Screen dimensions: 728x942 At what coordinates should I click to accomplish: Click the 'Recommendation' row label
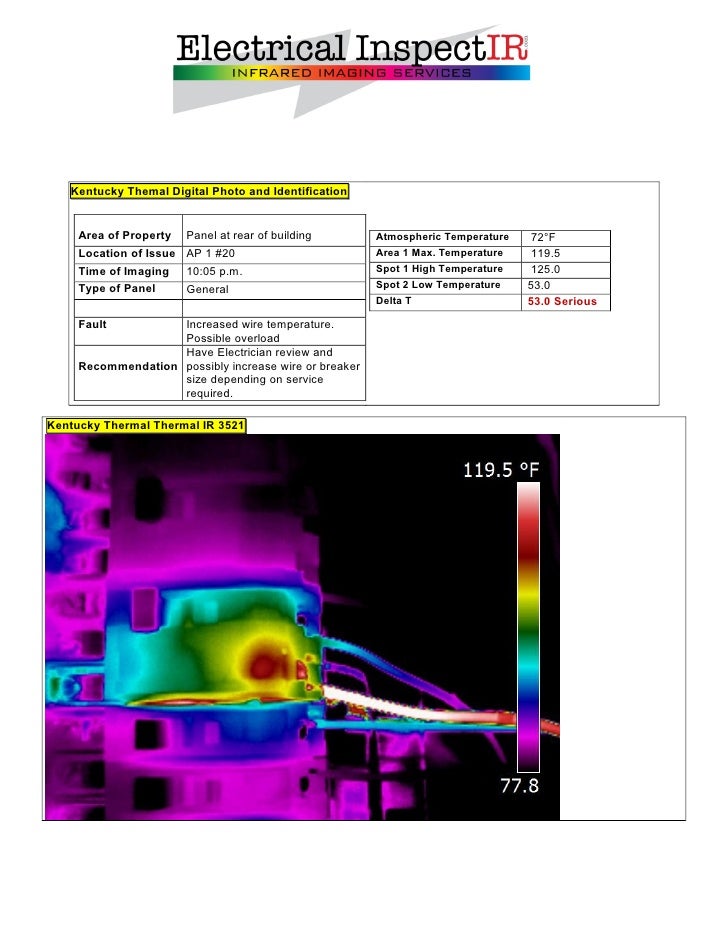pyautogui.click(x=128, y=366)
